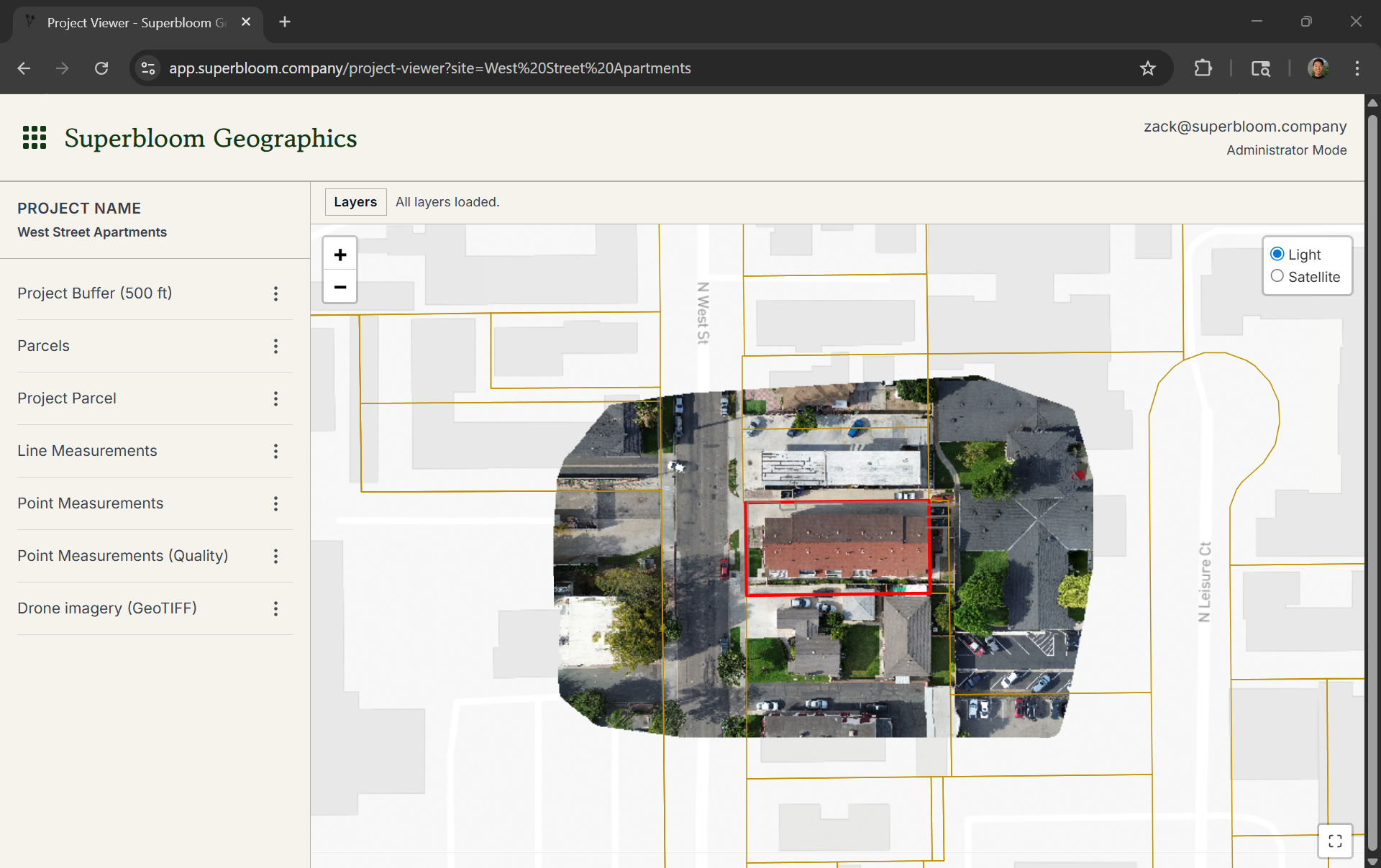Open browser extensions puzzle icon
Viewport: 1381px width, 868px height.
pos(1203,68)
